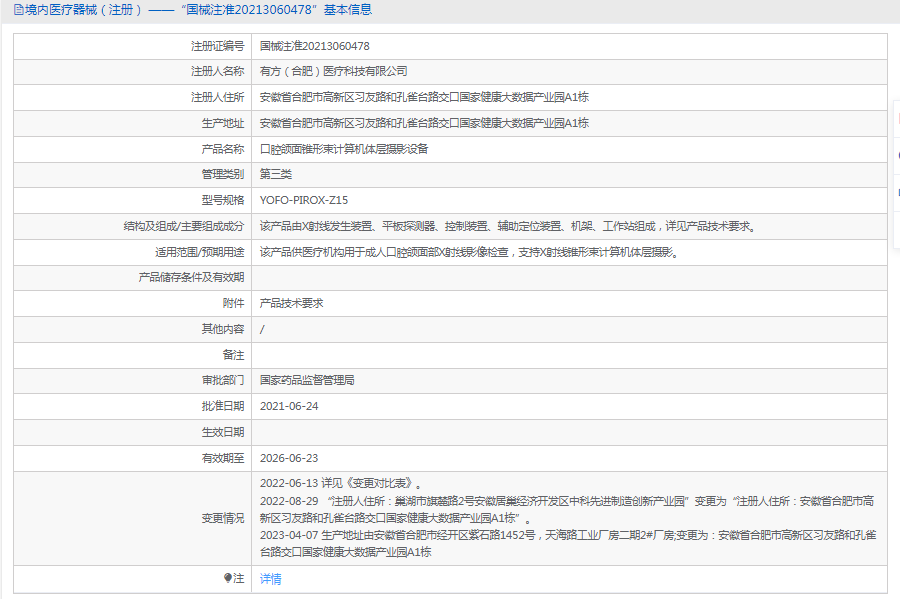Image resolution: width=900 pixels, height=599 pixels.
Task: Select the slash value in 其他内容 row
Action: coord(262,329)
